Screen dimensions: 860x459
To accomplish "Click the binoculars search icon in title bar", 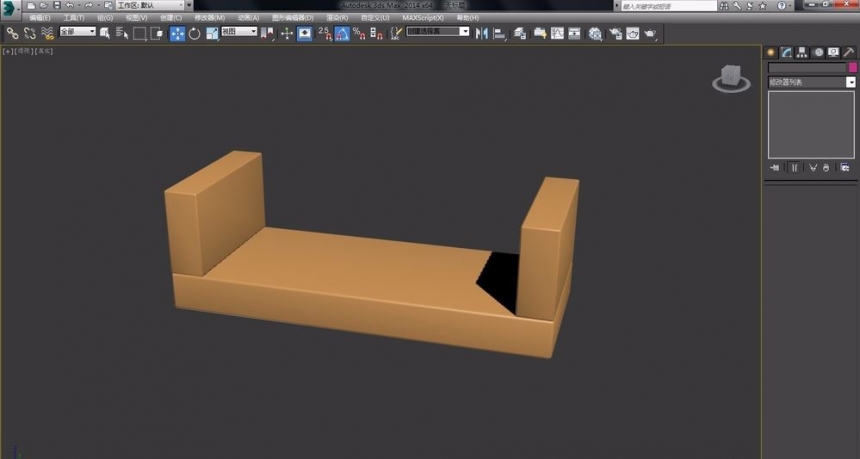I will pyautogui.click(x=725, y=6).
